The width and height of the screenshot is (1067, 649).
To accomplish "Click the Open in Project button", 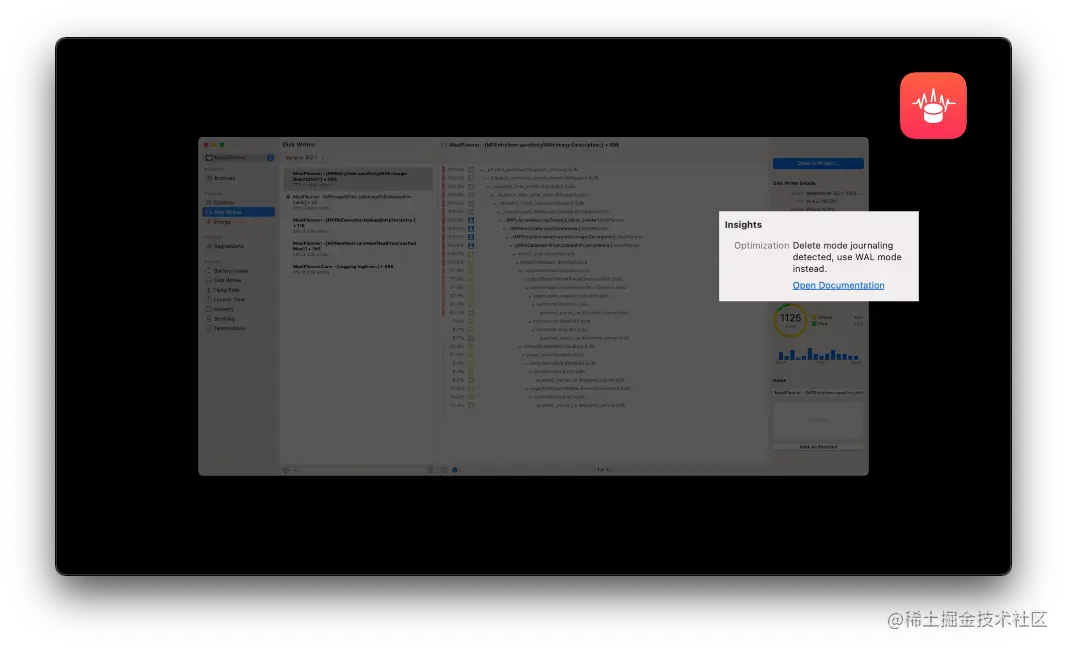I will click(x=818, y=163).
